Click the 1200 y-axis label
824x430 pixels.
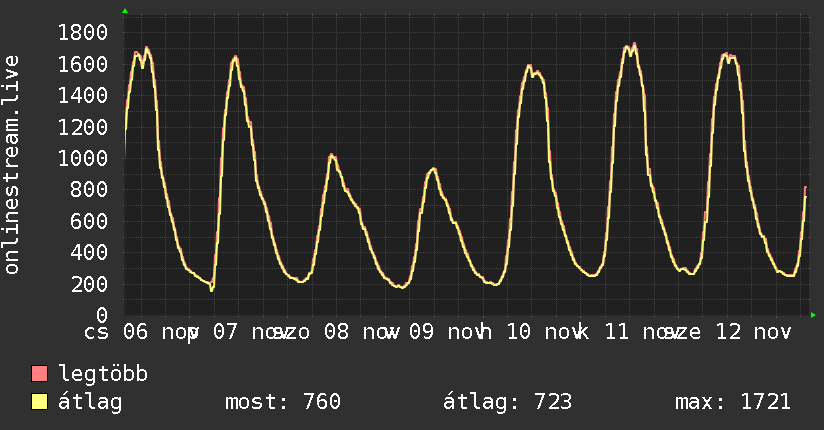83,127
